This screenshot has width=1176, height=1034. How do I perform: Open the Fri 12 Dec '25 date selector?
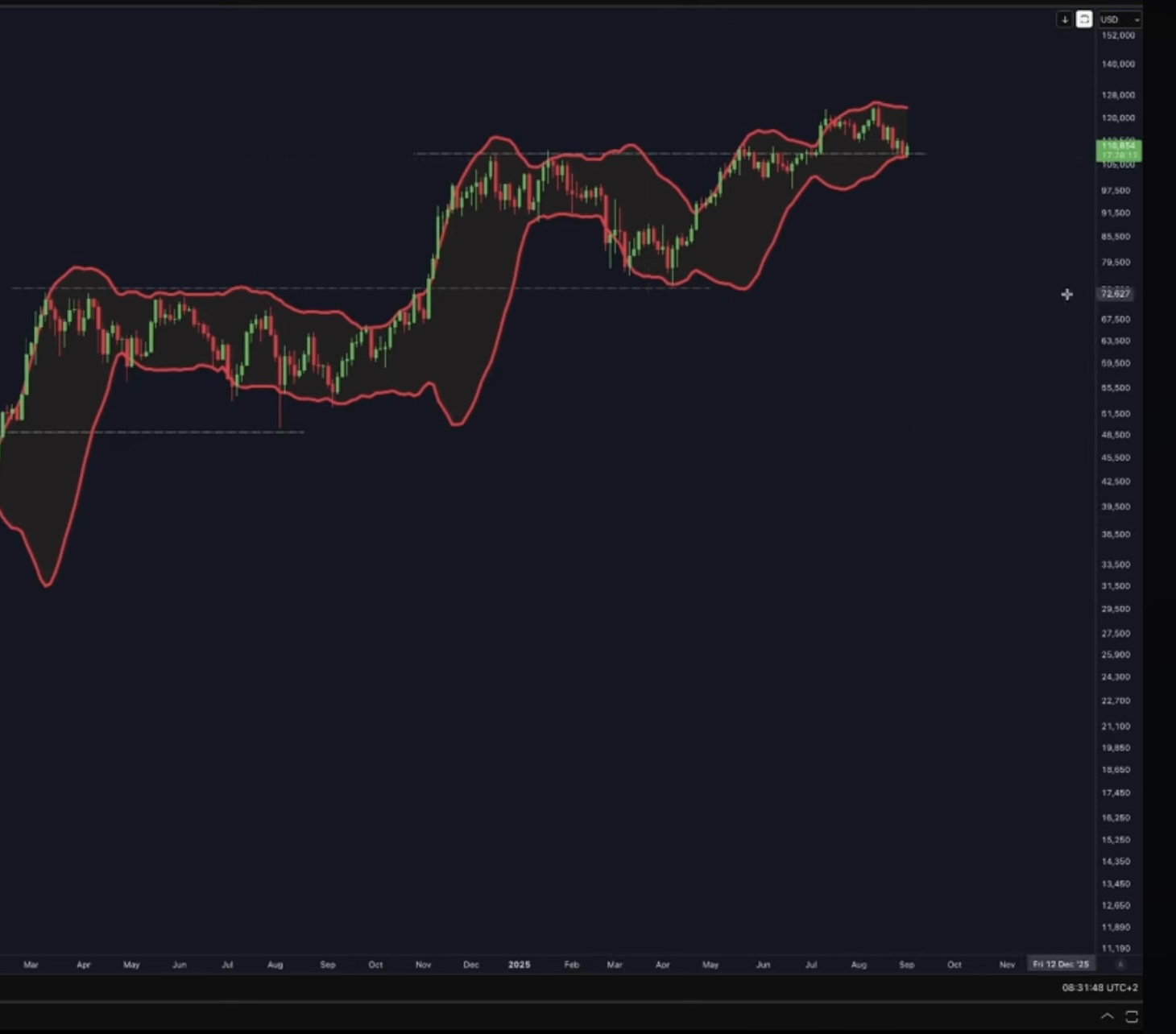(x=1061, y=964)
